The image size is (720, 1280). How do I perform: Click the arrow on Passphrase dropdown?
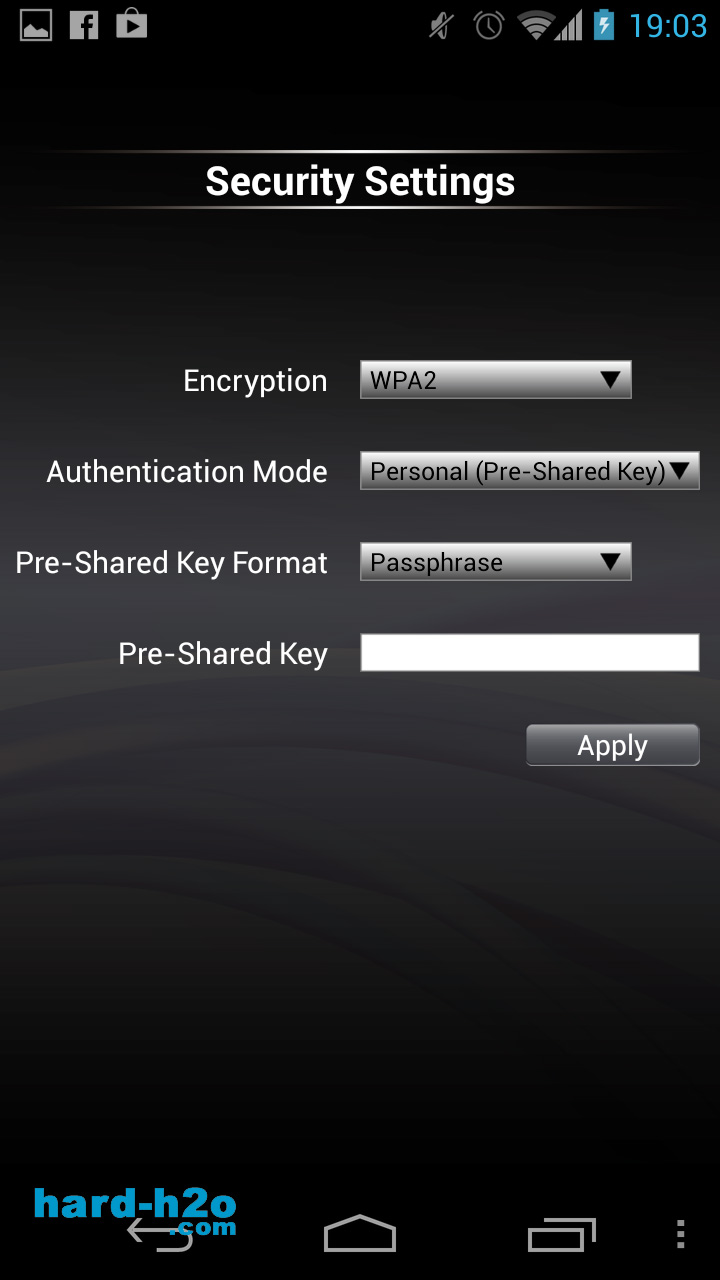610,562
